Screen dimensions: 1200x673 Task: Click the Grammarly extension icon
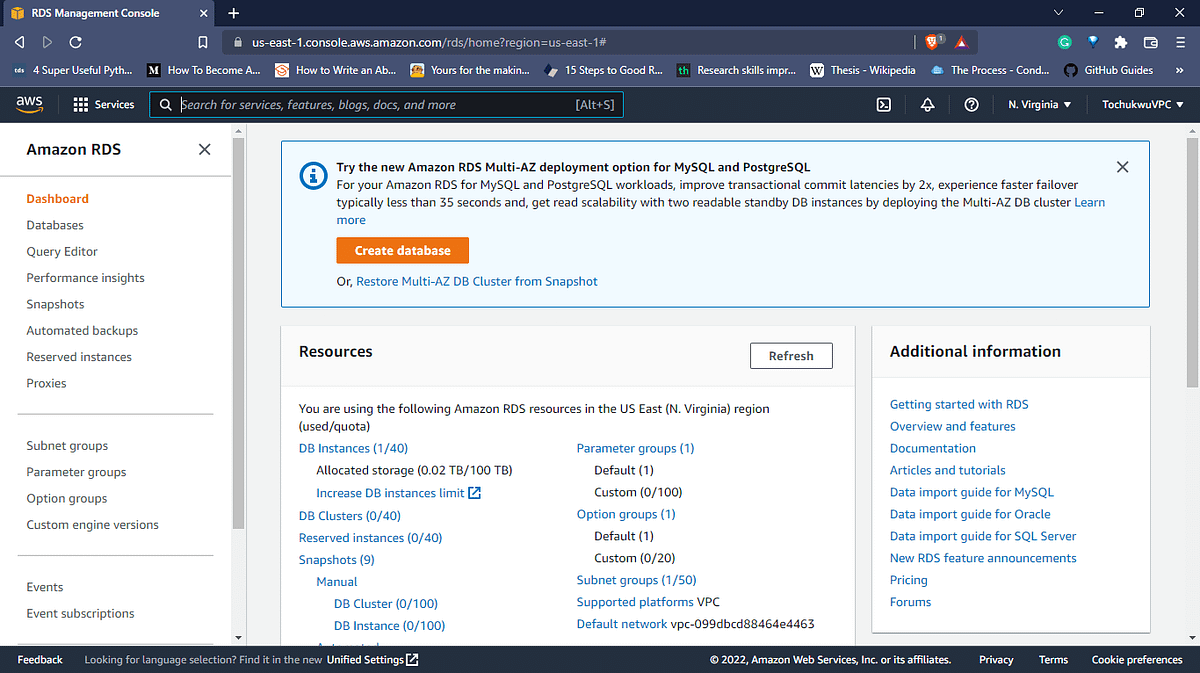click(x=1064, y=42)
